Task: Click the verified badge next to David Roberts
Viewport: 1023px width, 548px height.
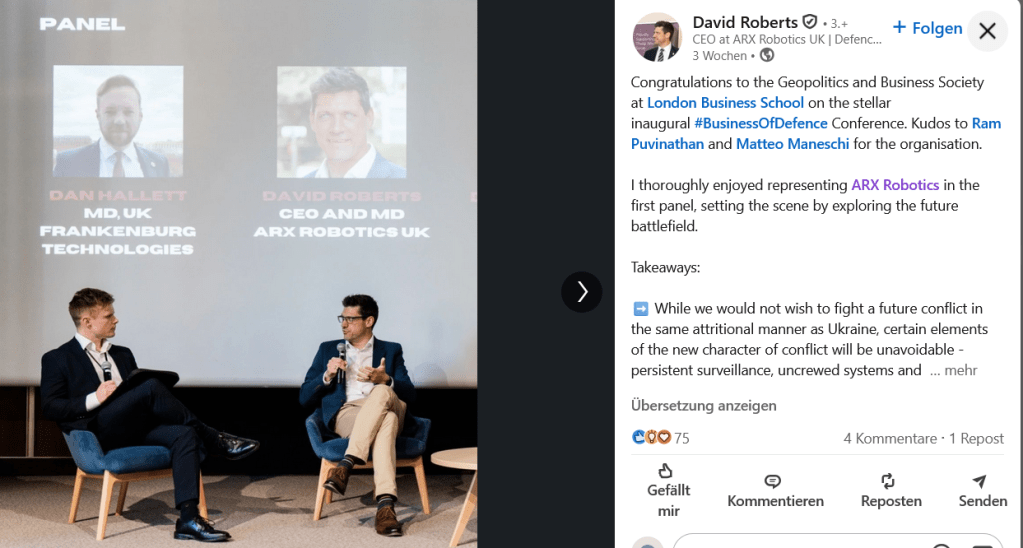Action: [x=810, y=23]
